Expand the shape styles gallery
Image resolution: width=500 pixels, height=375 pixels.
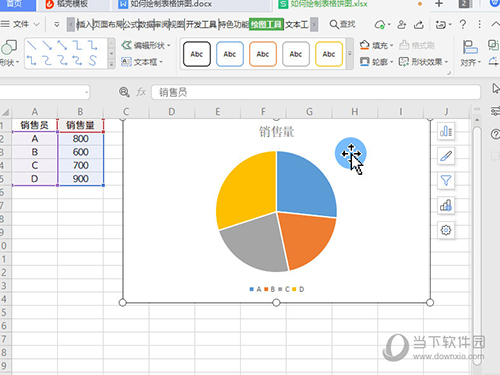350,53
